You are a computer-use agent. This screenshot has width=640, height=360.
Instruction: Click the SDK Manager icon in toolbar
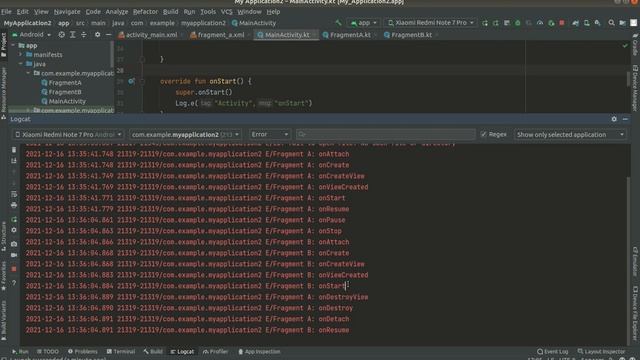tap(598, 23)
